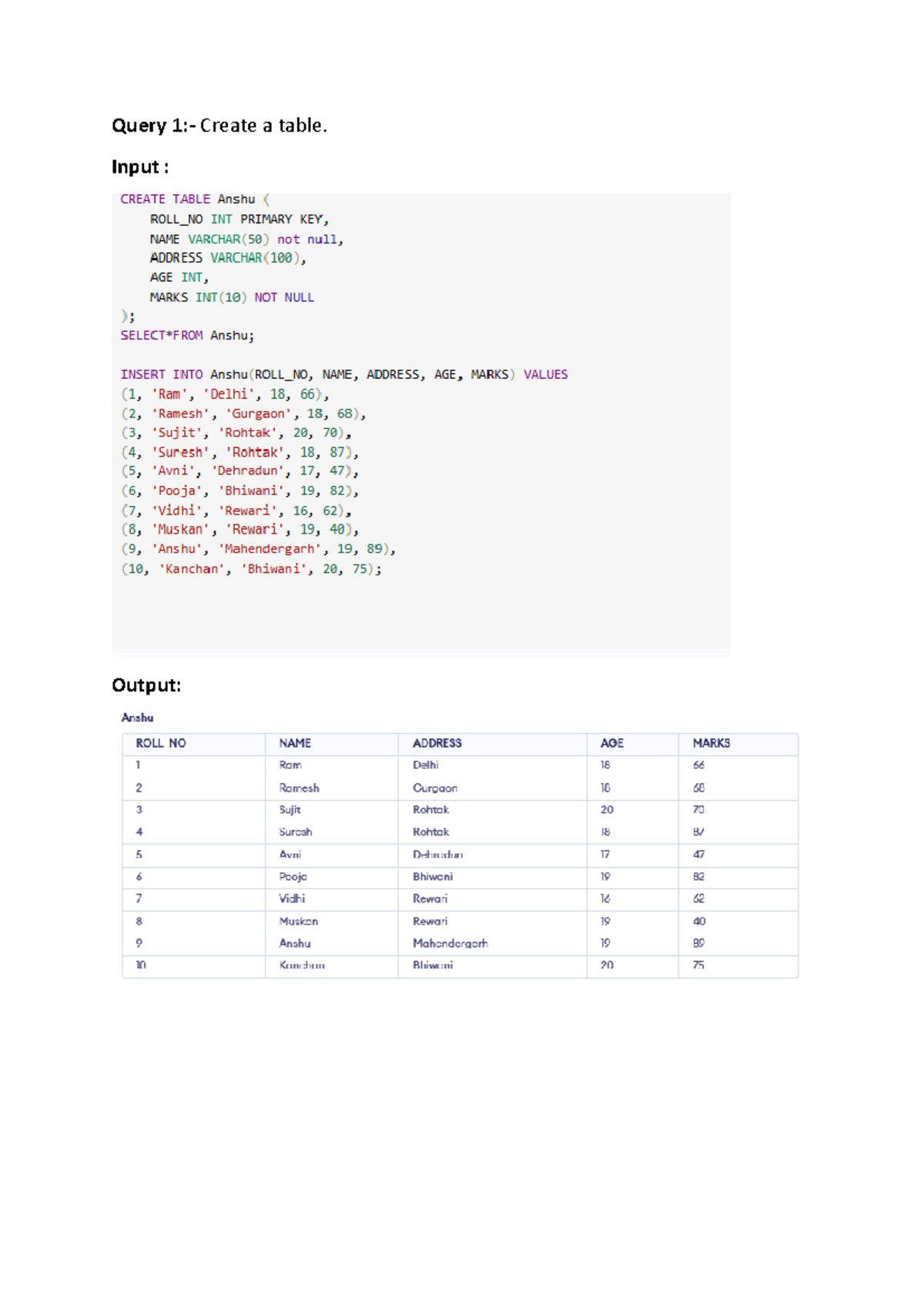Click the age cell "17" in Avni's row

[x=605, y=855]
